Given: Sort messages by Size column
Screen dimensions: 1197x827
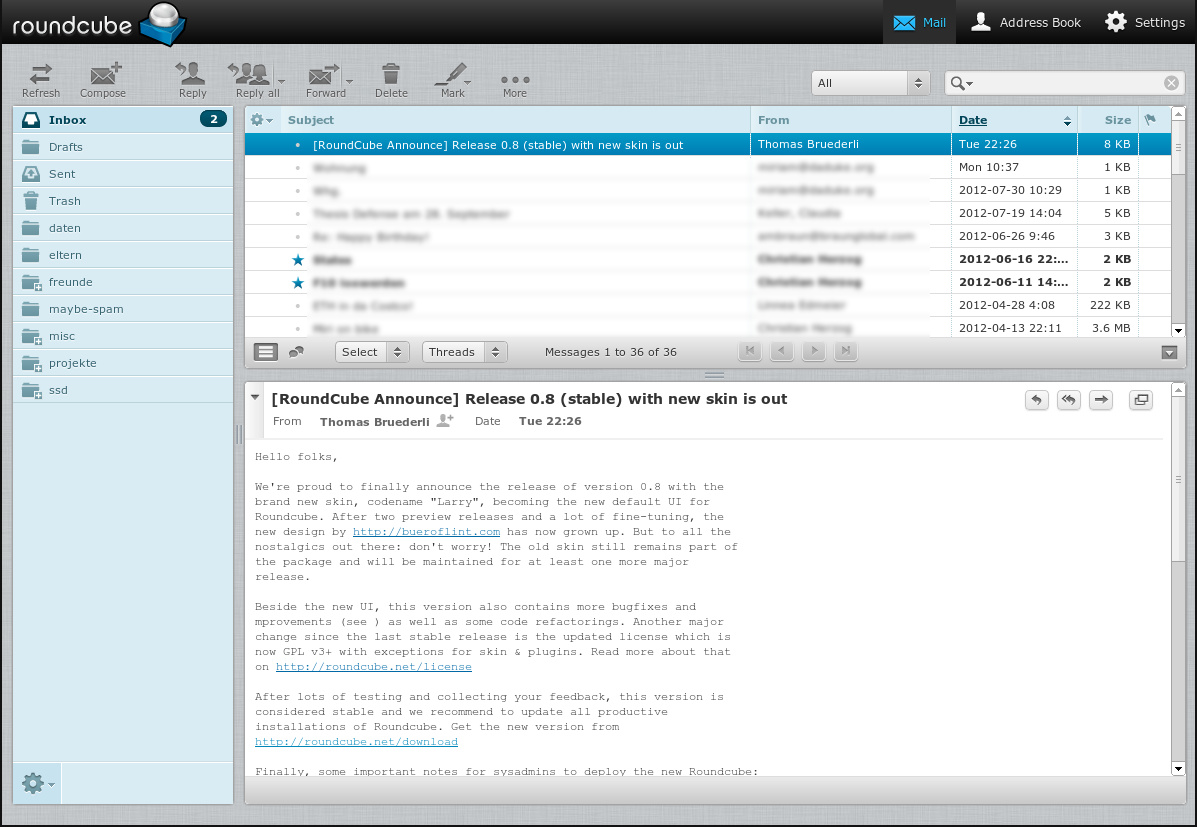Looking at the screenshot, I should (1118, 120).
